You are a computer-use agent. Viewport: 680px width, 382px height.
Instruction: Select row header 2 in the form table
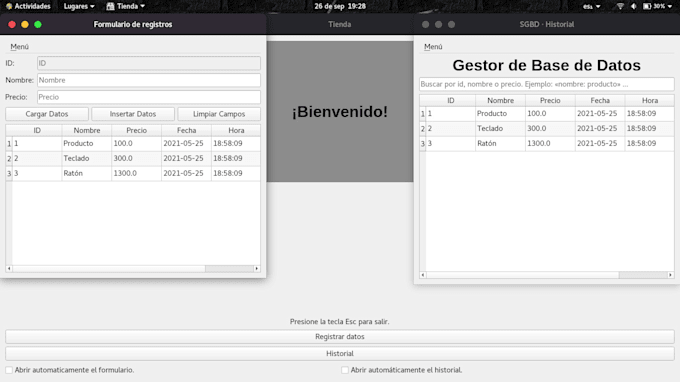9,158
